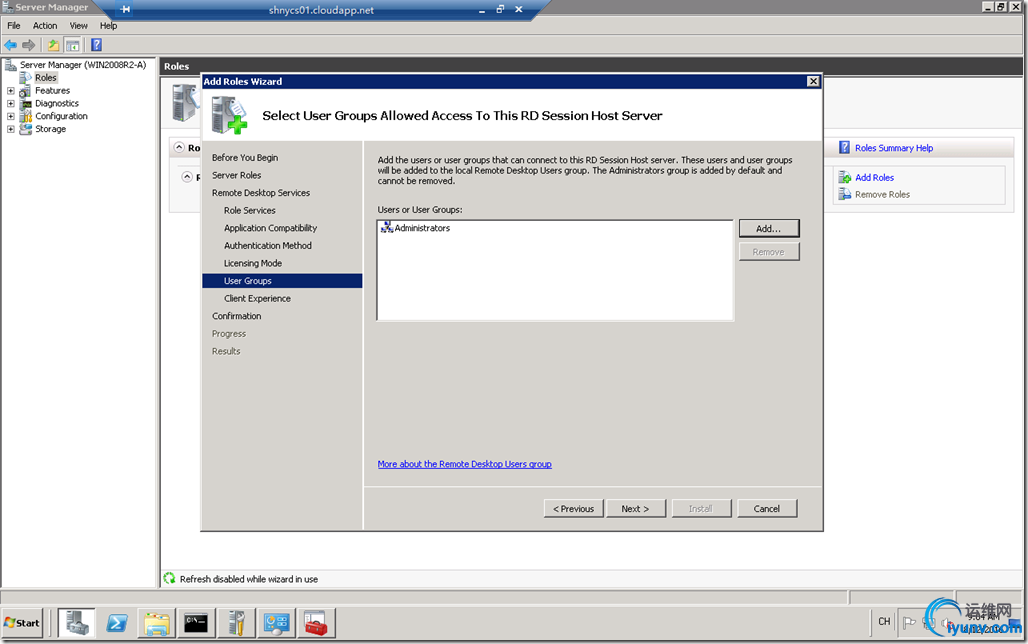Click the remote session pin icon

coord(125,9)
